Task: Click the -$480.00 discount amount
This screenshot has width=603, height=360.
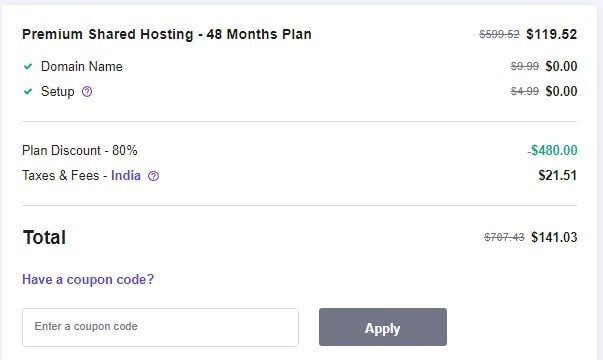Action: coord(552,150)
